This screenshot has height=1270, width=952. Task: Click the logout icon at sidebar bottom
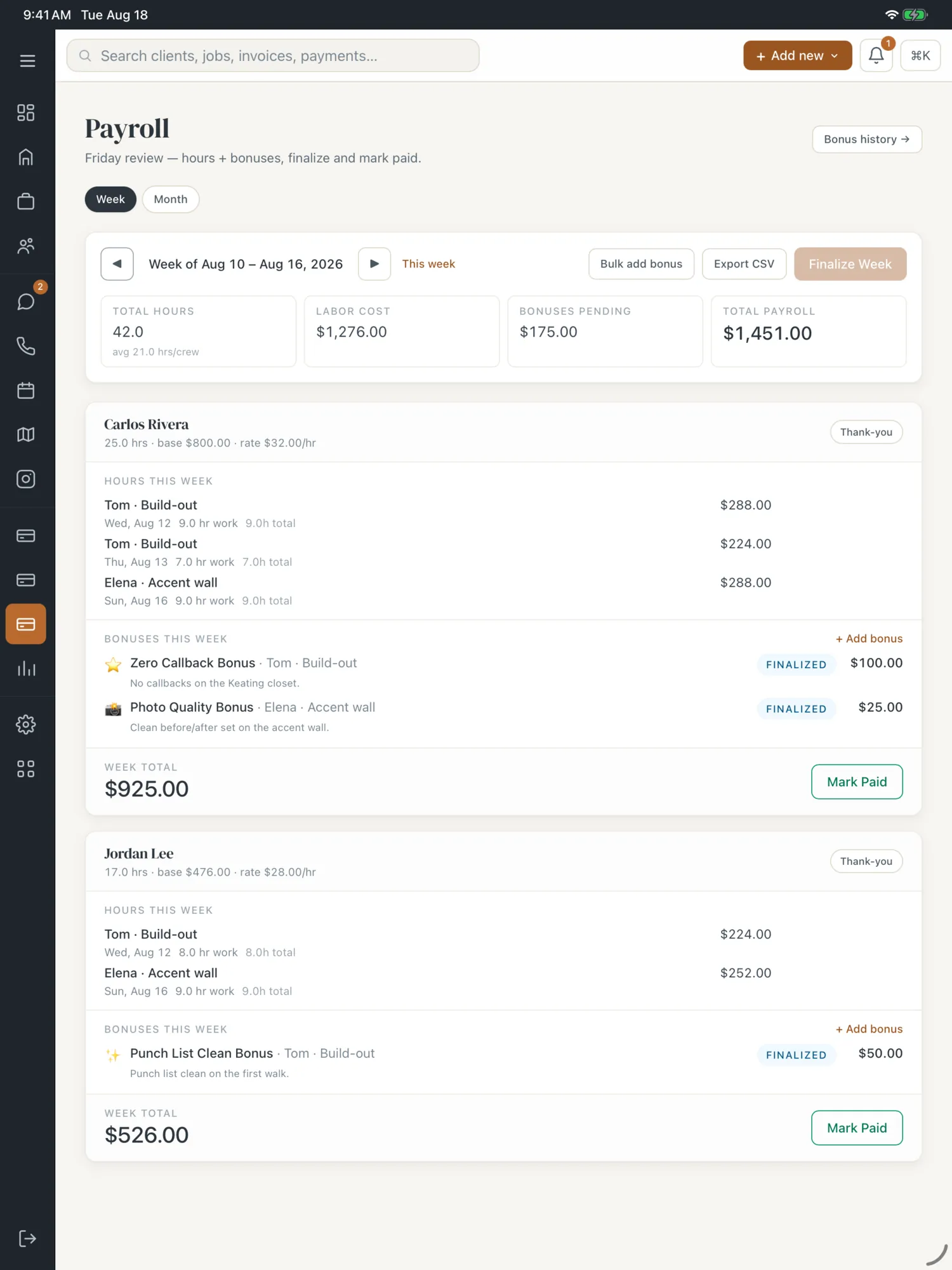(x=27, y=1238)
